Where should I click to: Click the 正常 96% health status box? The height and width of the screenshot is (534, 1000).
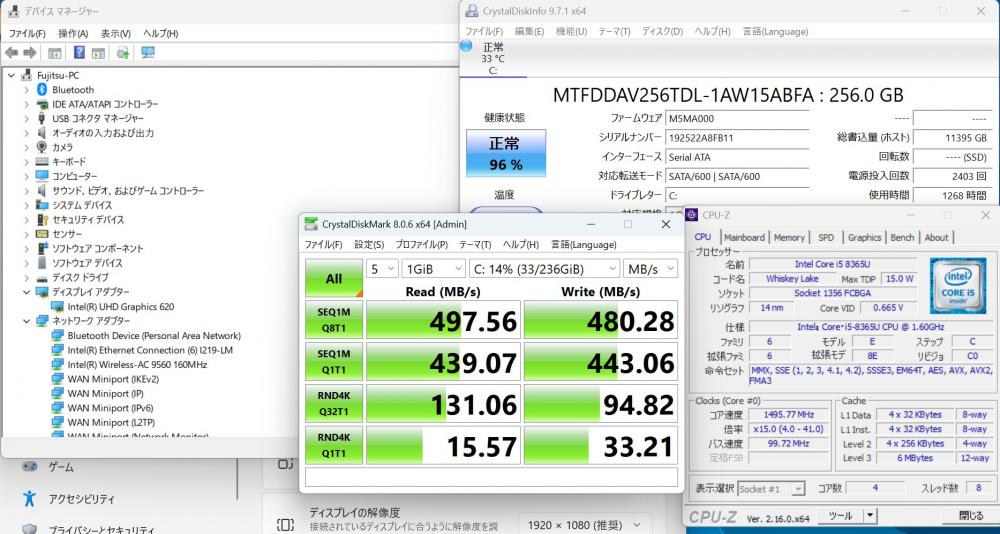(506, 152)
